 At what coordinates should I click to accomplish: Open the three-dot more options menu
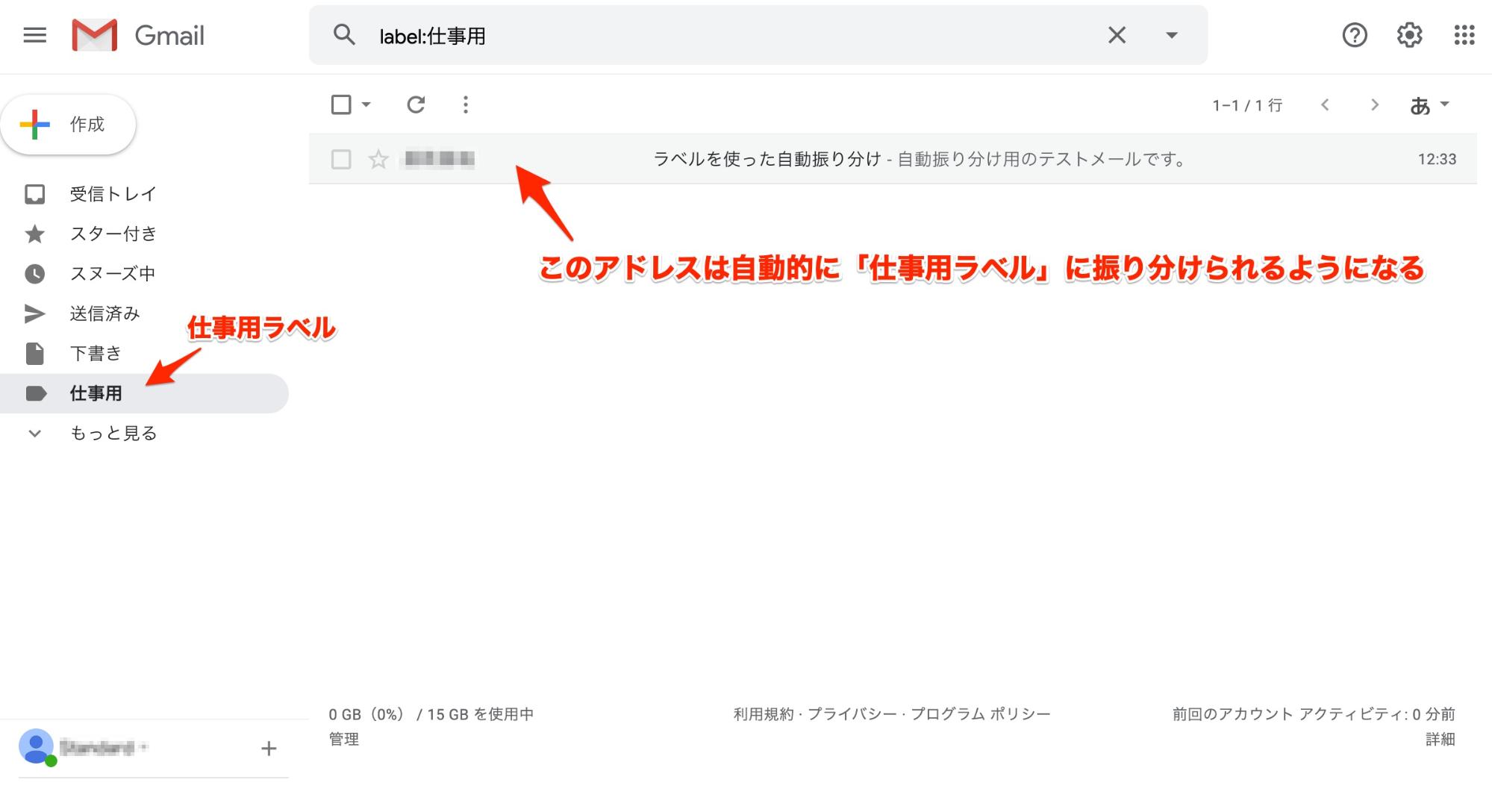click(x=465, y=104)
